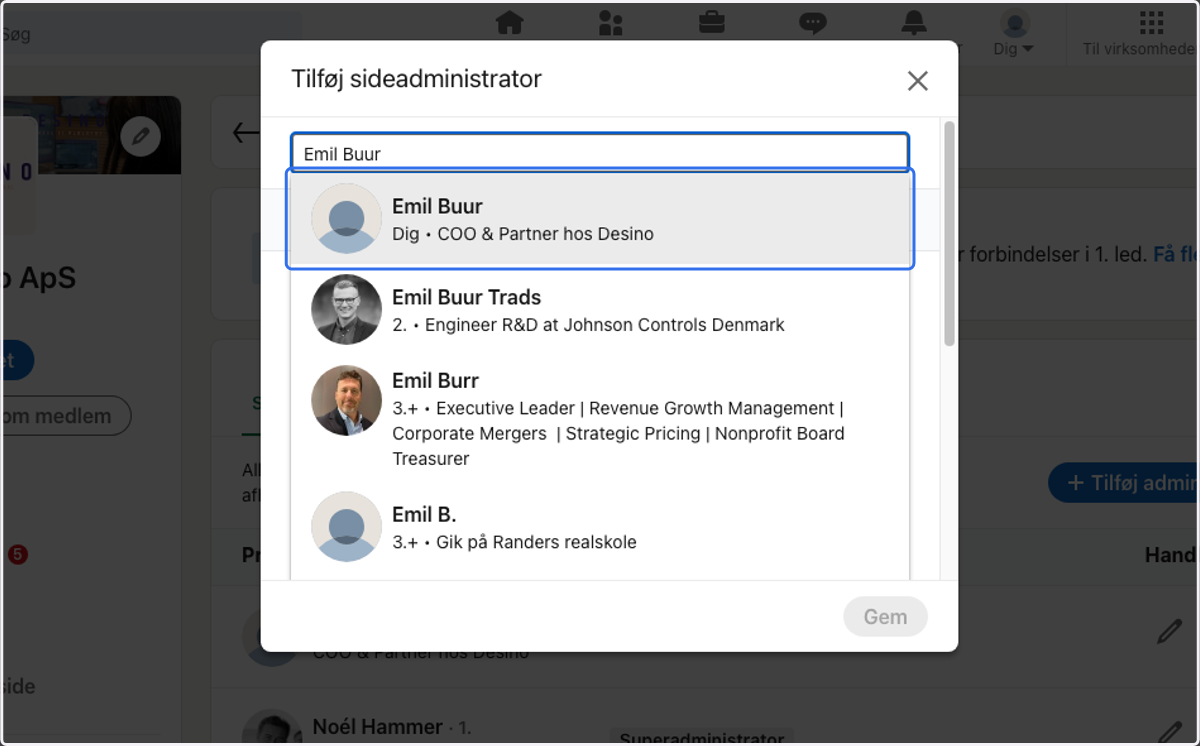This screenshot has height=746, width=1200.
Task: Open the Jobs briefcase icon
Action: point(712,23)
